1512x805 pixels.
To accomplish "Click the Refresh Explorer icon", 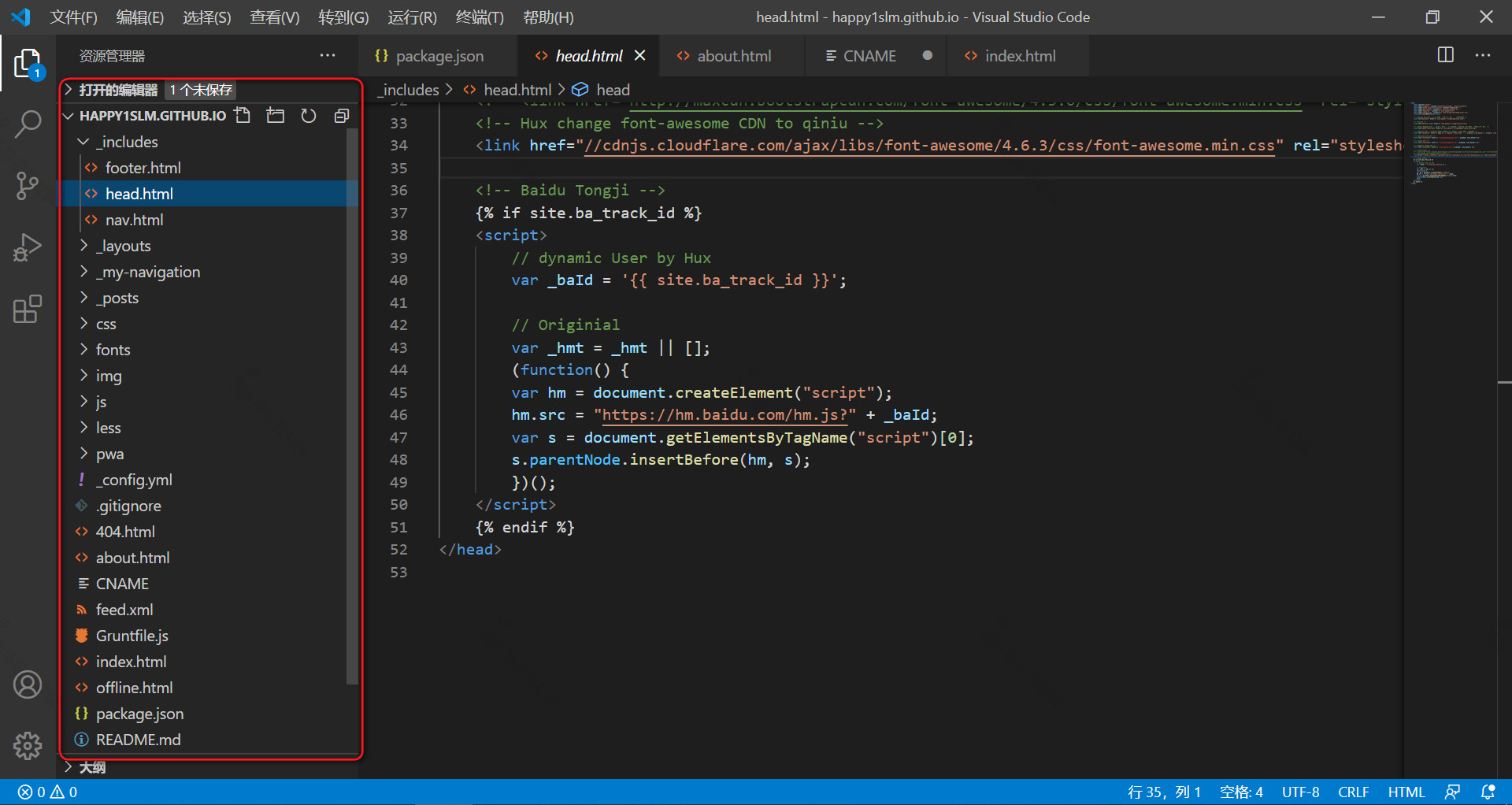I will [x=309, y=116].
